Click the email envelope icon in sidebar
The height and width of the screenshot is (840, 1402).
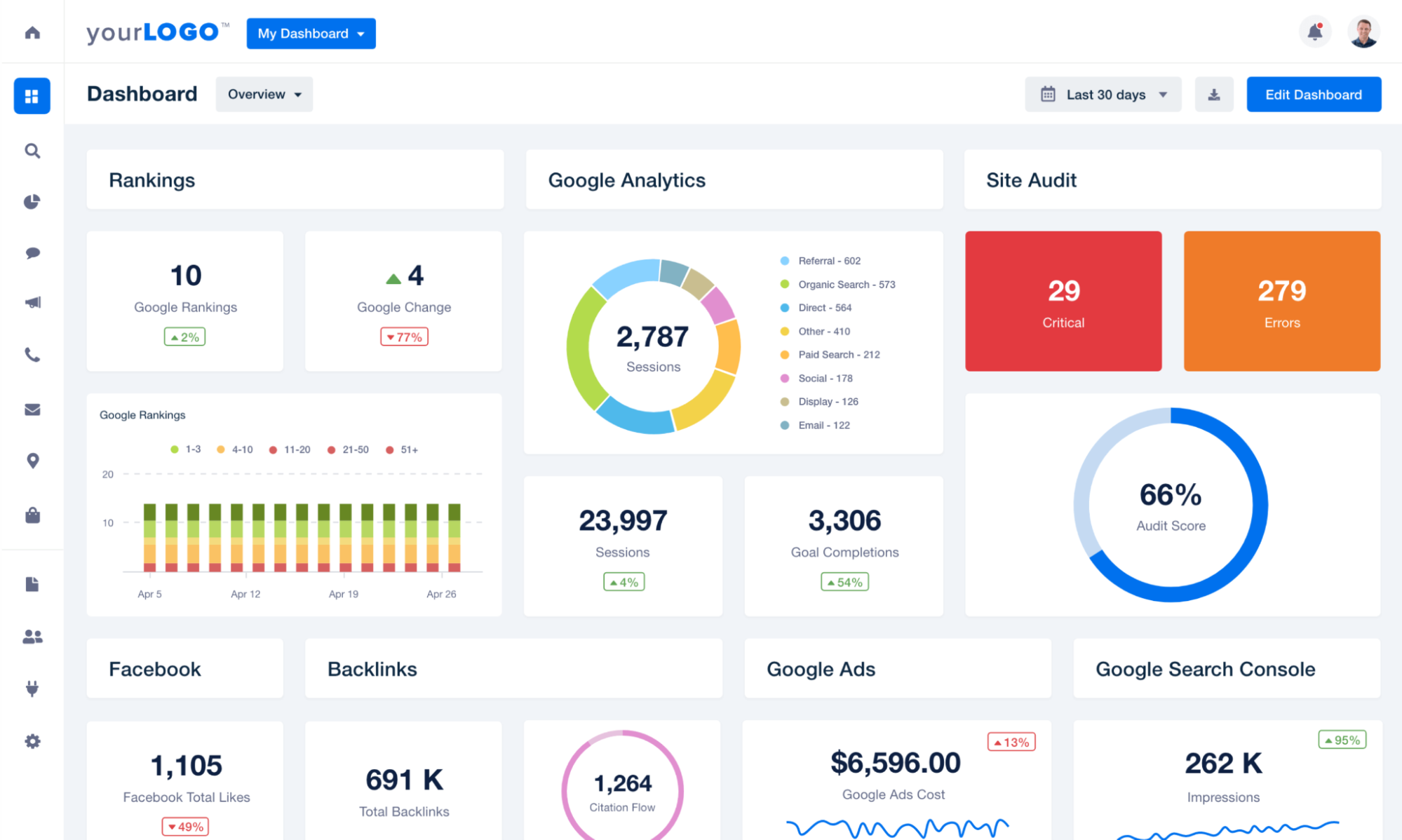click(x=32, y=409)
